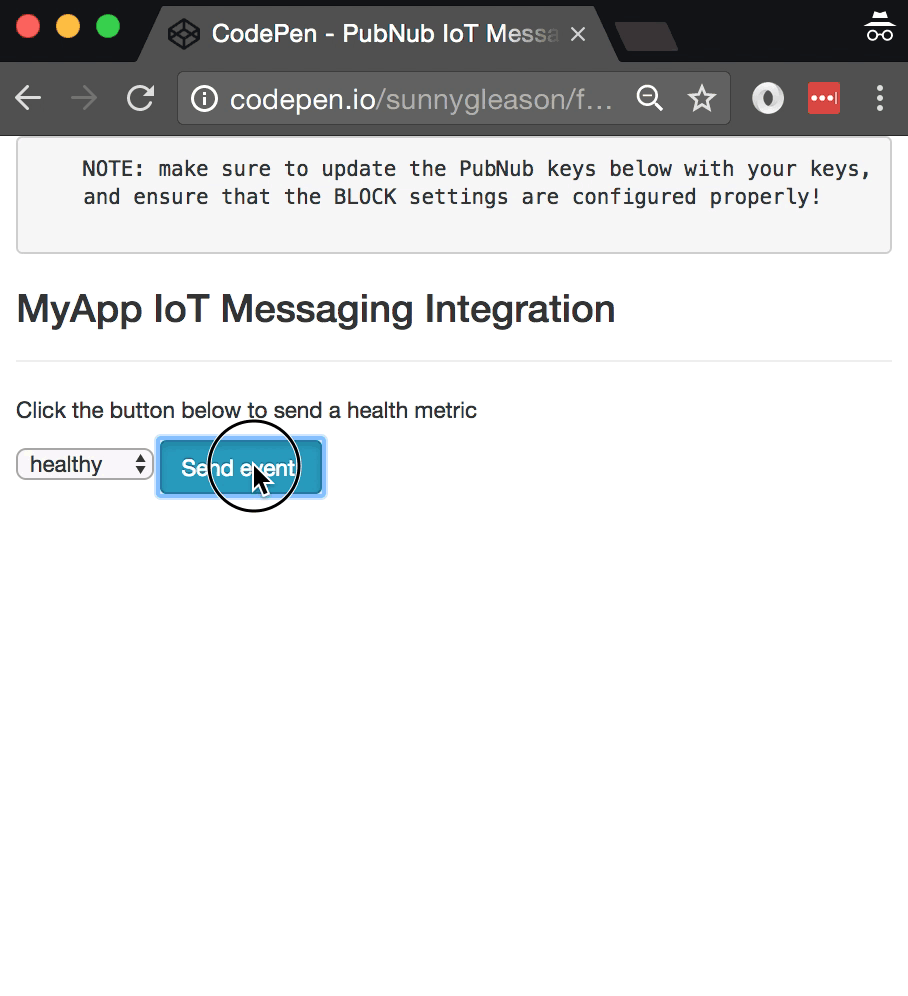Click the forward navigation arrow
Screen dimensions: 908x996
point(84,98)
